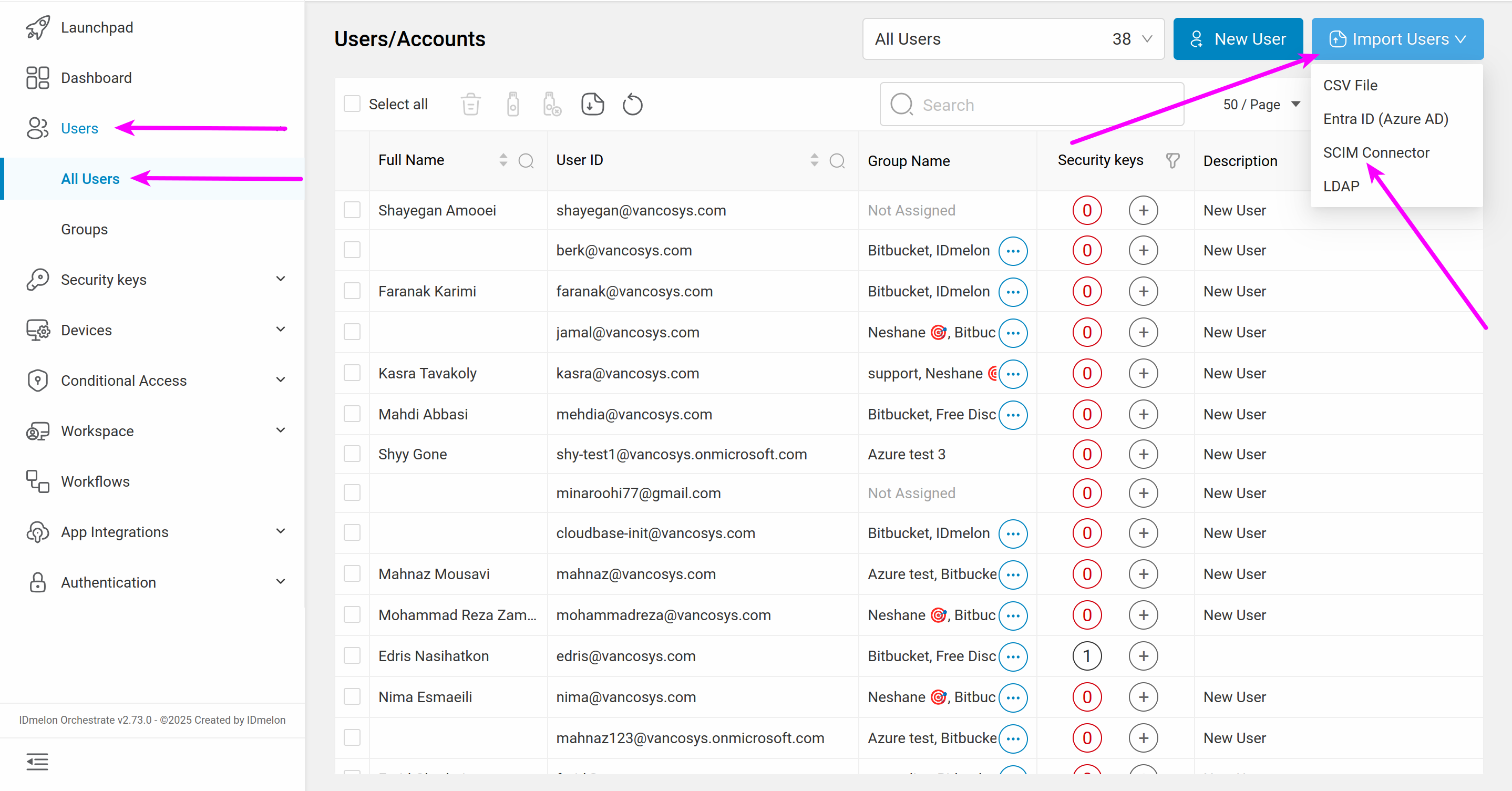The width and height of the screenshot is (1512, 791).
Task: Click the cloudbase-init@vancosys.com cell
Action: (x=656, y=533)
